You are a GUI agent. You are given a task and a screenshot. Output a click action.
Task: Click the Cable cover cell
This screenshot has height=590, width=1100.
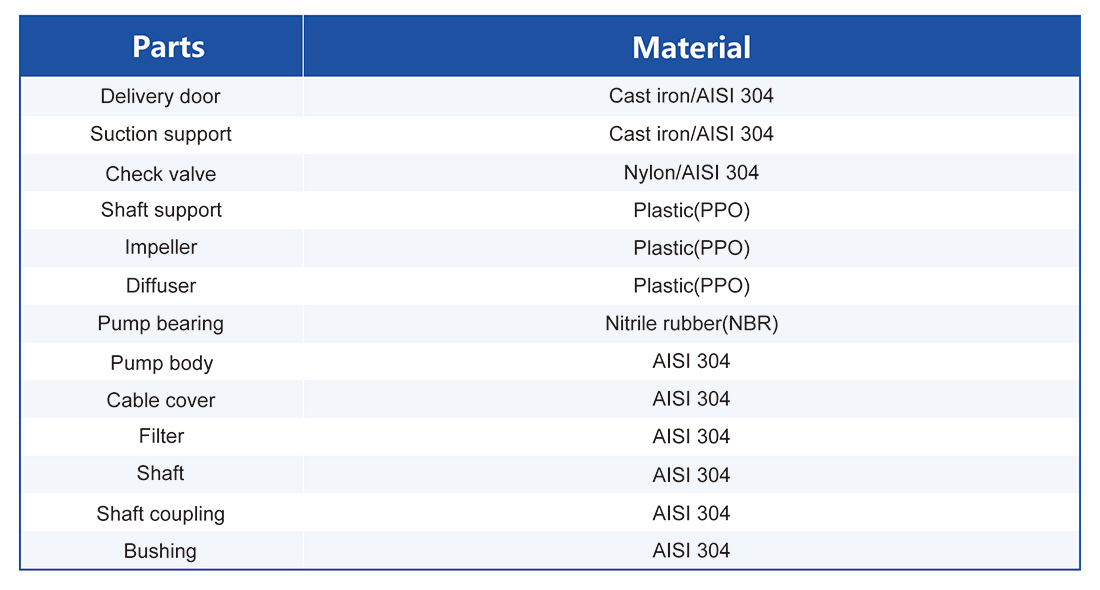160,400
